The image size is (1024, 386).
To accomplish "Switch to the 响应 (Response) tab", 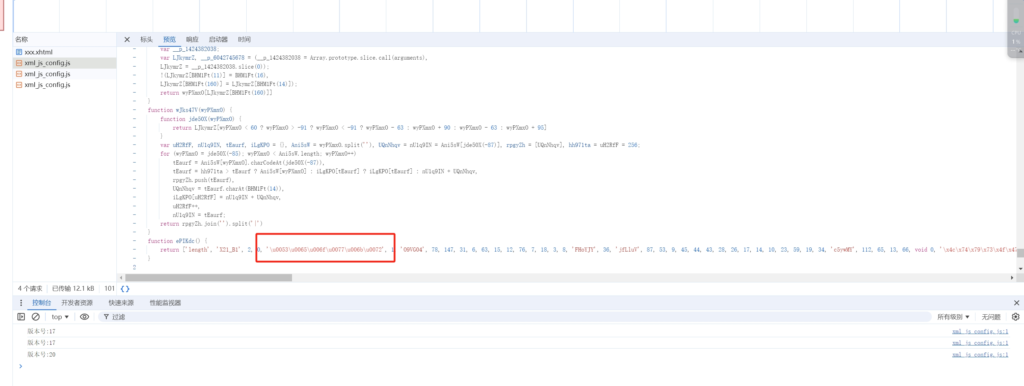I will click(192, 39).
